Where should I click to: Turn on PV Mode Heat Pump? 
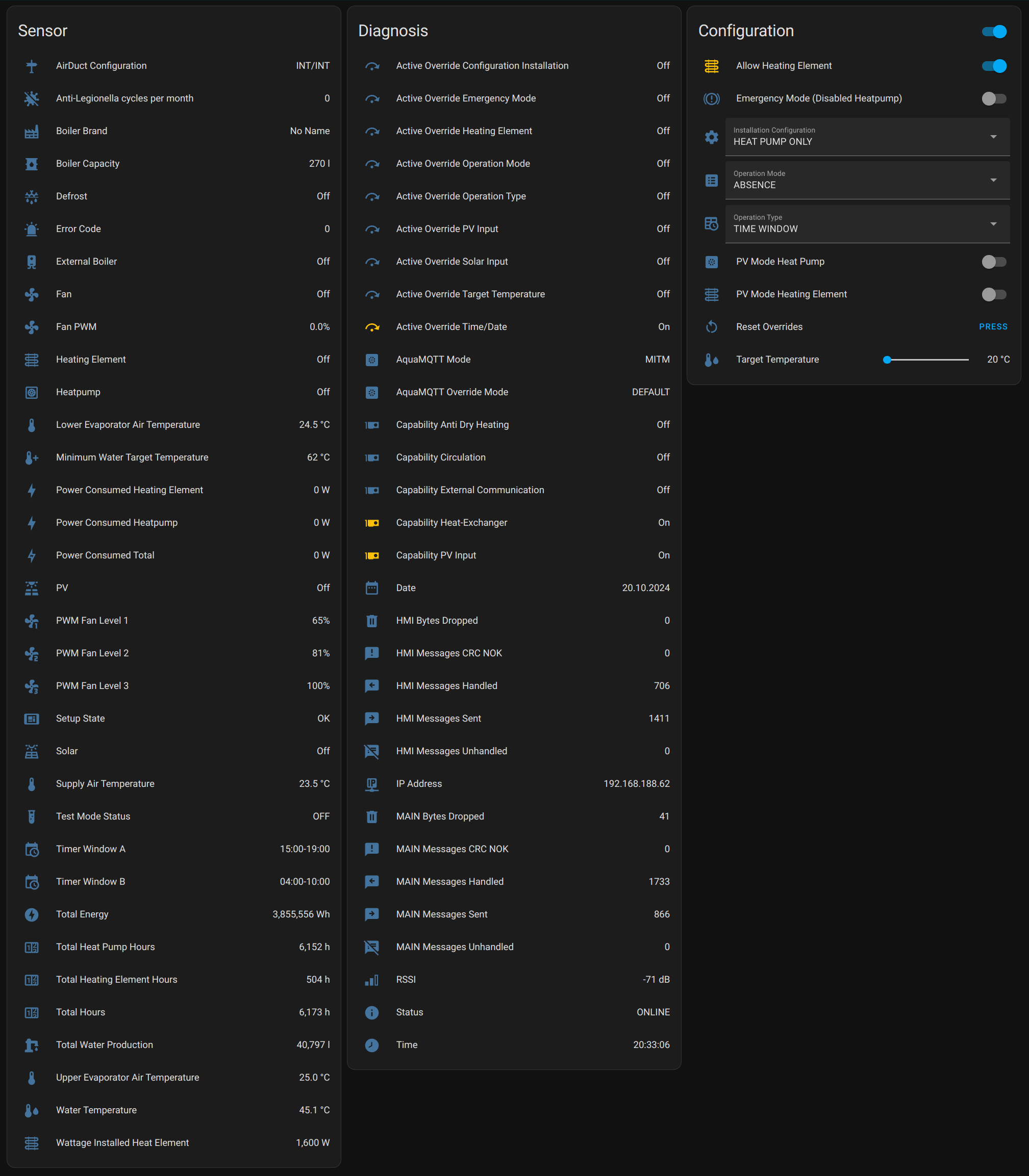(x=993, y=262)
